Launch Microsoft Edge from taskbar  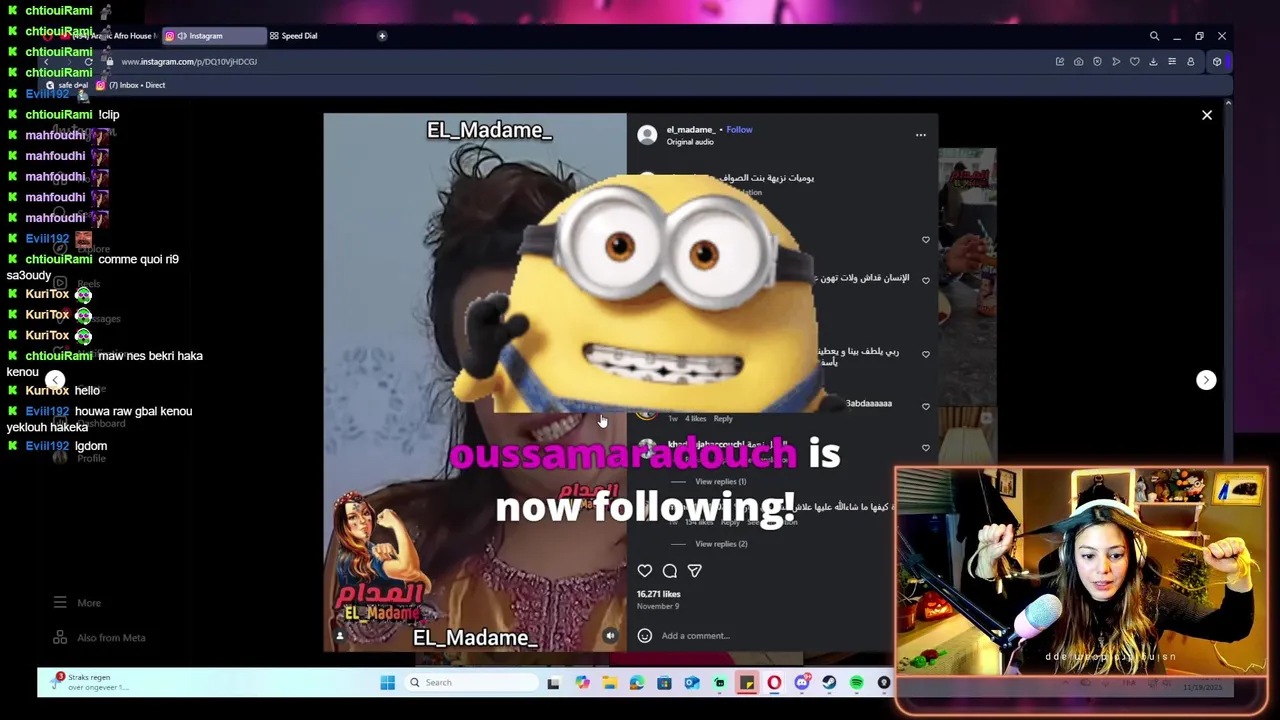(x=637, y=683)
